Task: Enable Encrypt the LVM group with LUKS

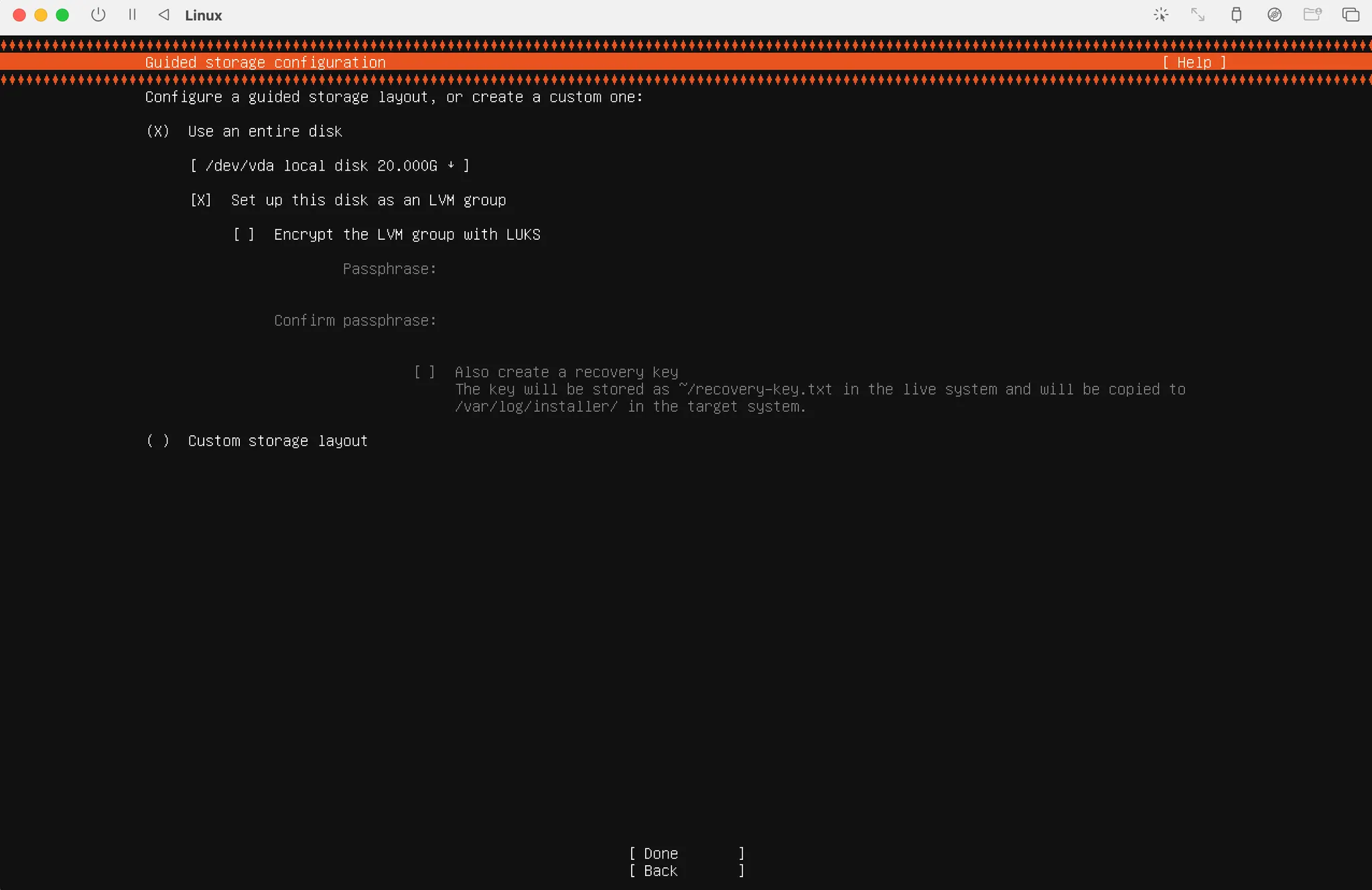Action: pos(244,234)
